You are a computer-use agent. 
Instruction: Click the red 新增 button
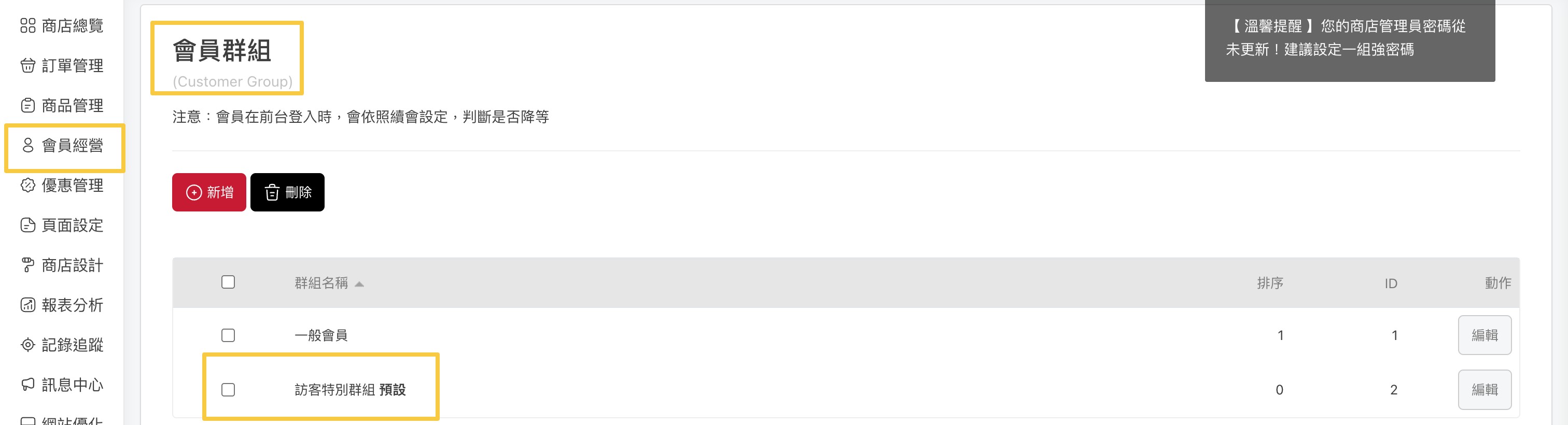tap(209, 193)
